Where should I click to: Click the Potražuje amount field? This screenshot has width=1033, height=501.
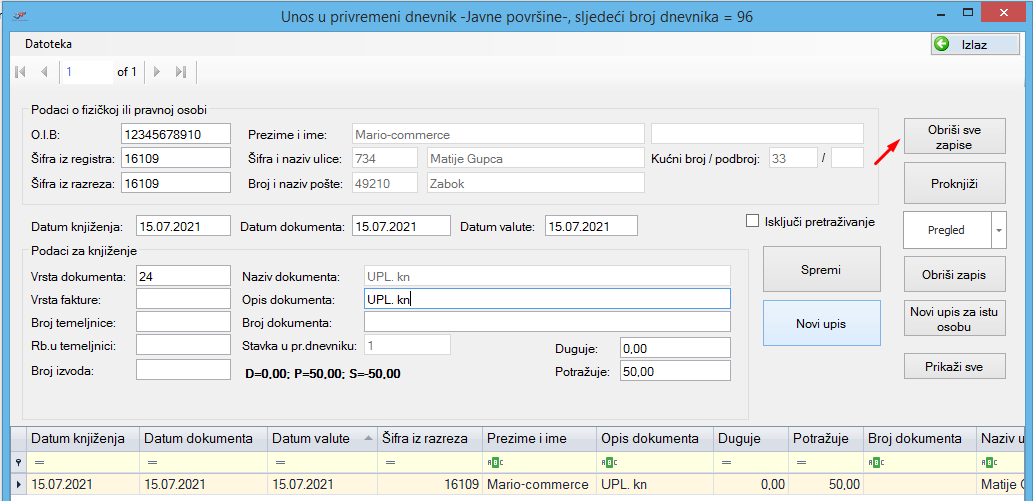[x=675, y=371]
